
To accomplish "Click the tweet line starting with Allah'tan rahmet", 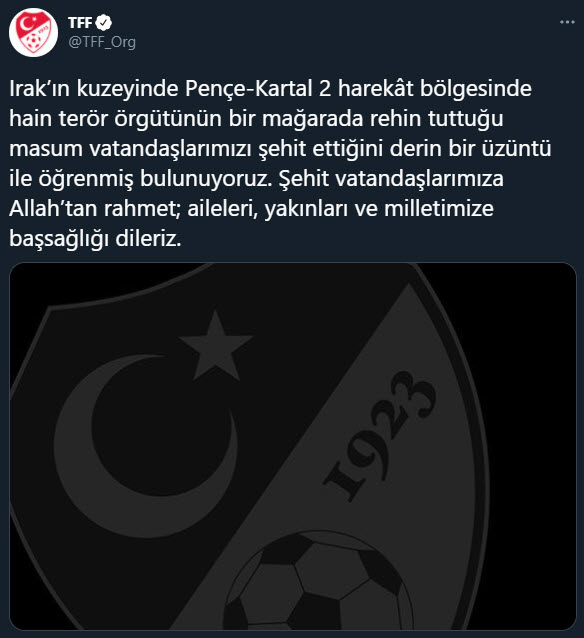I will 251,208.
